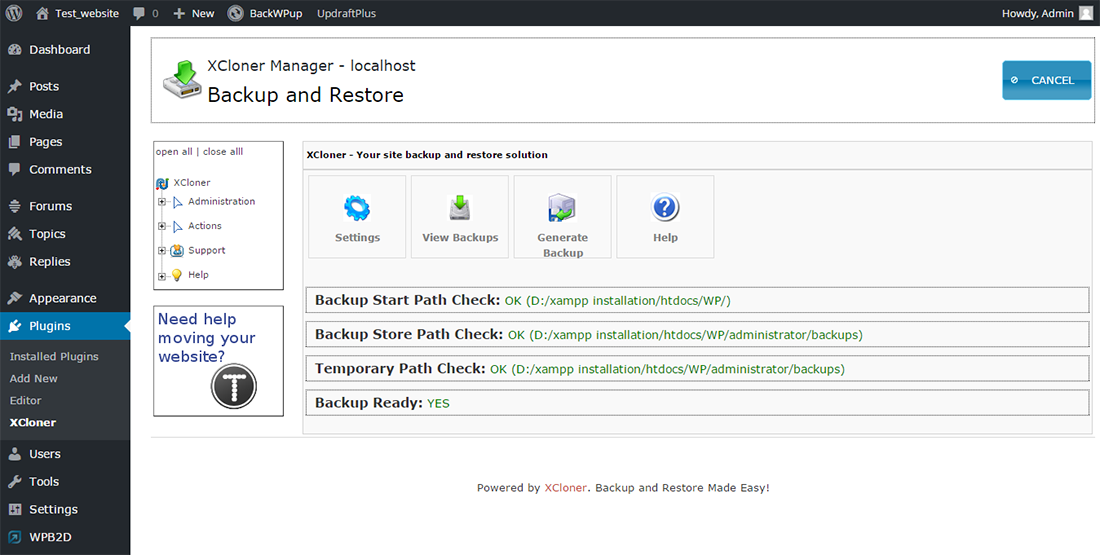This screenshot has height=555, width=1100.
Task: Expand the Administration tree node
Action: (162, 202)
